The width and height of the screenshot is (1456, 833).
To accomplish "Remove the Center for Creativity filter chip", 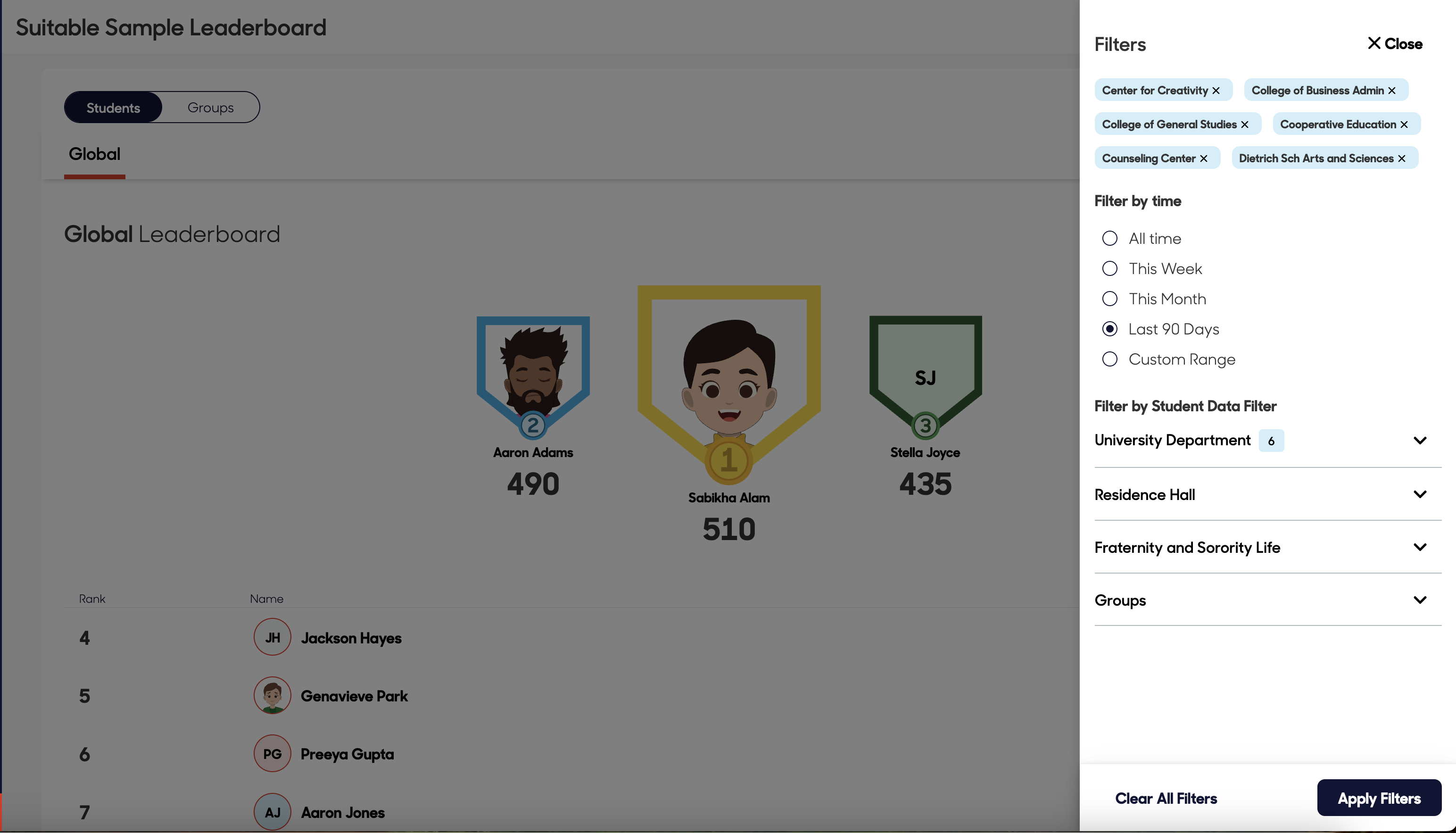I will click(x=1216, y=91).
